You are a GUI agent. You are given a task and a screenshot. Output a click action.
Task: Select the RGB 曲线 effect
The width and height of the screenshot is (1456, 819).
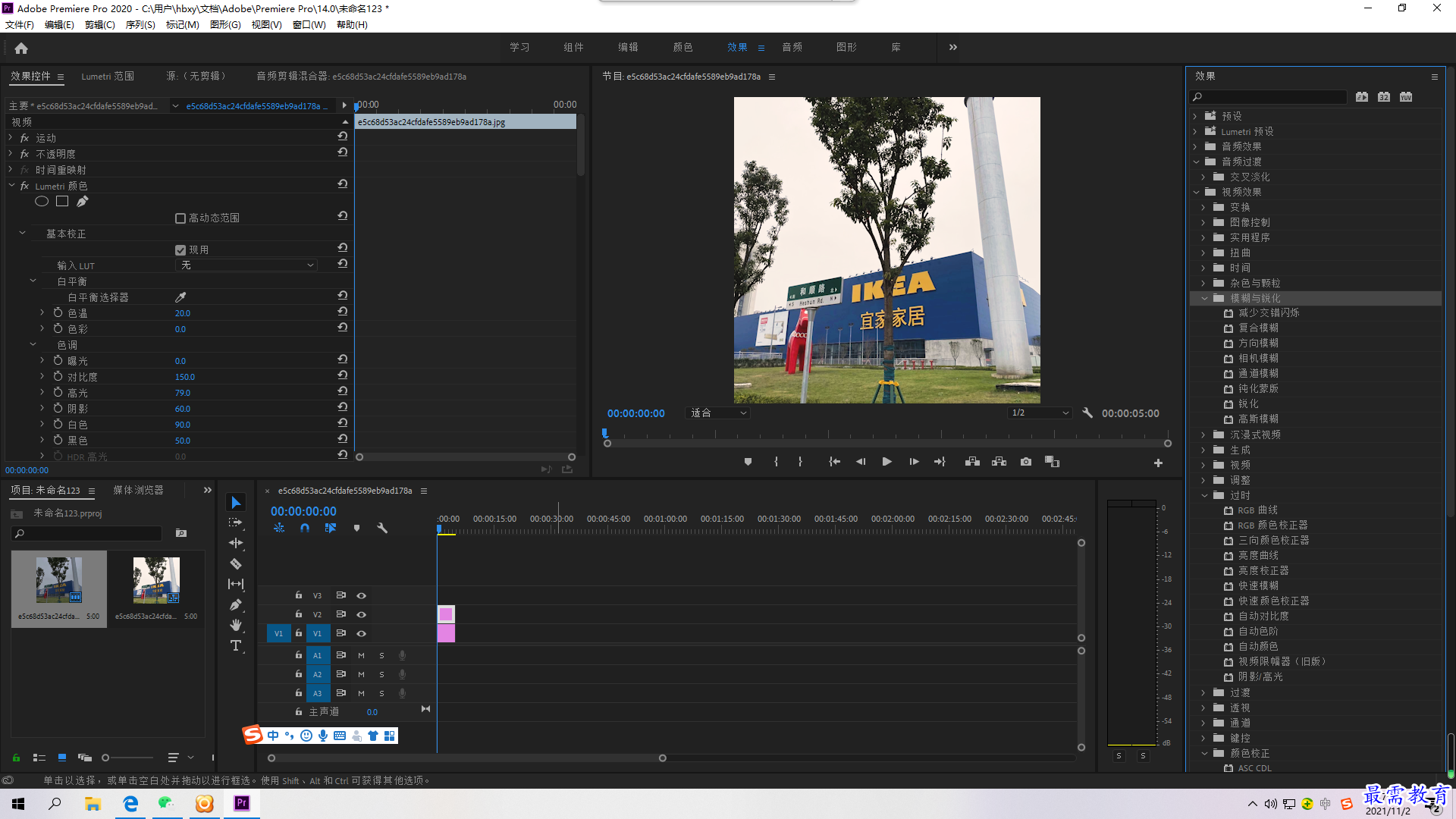tap(1258, 510)
